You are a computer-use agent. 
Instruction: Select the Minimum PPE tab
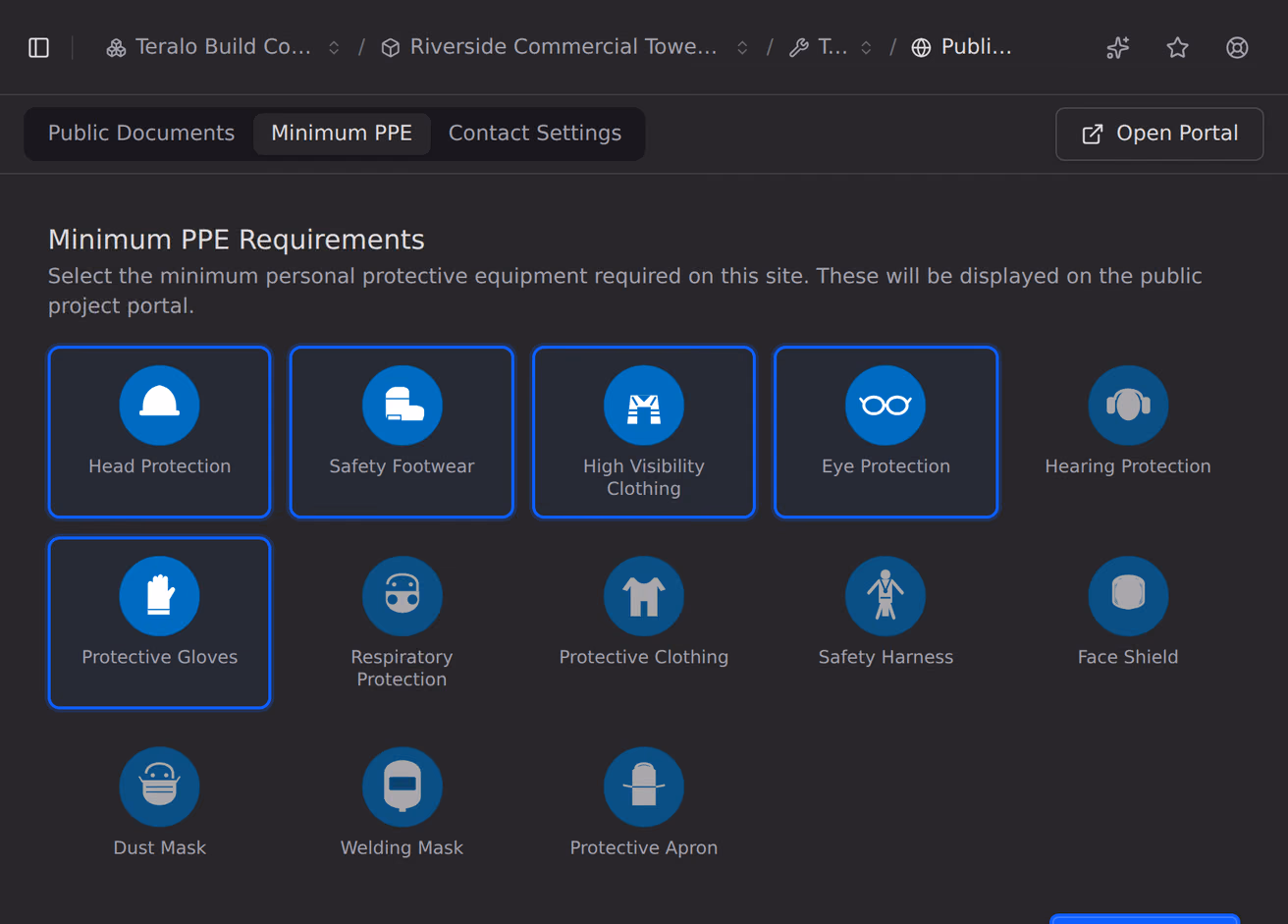[342, 134]
